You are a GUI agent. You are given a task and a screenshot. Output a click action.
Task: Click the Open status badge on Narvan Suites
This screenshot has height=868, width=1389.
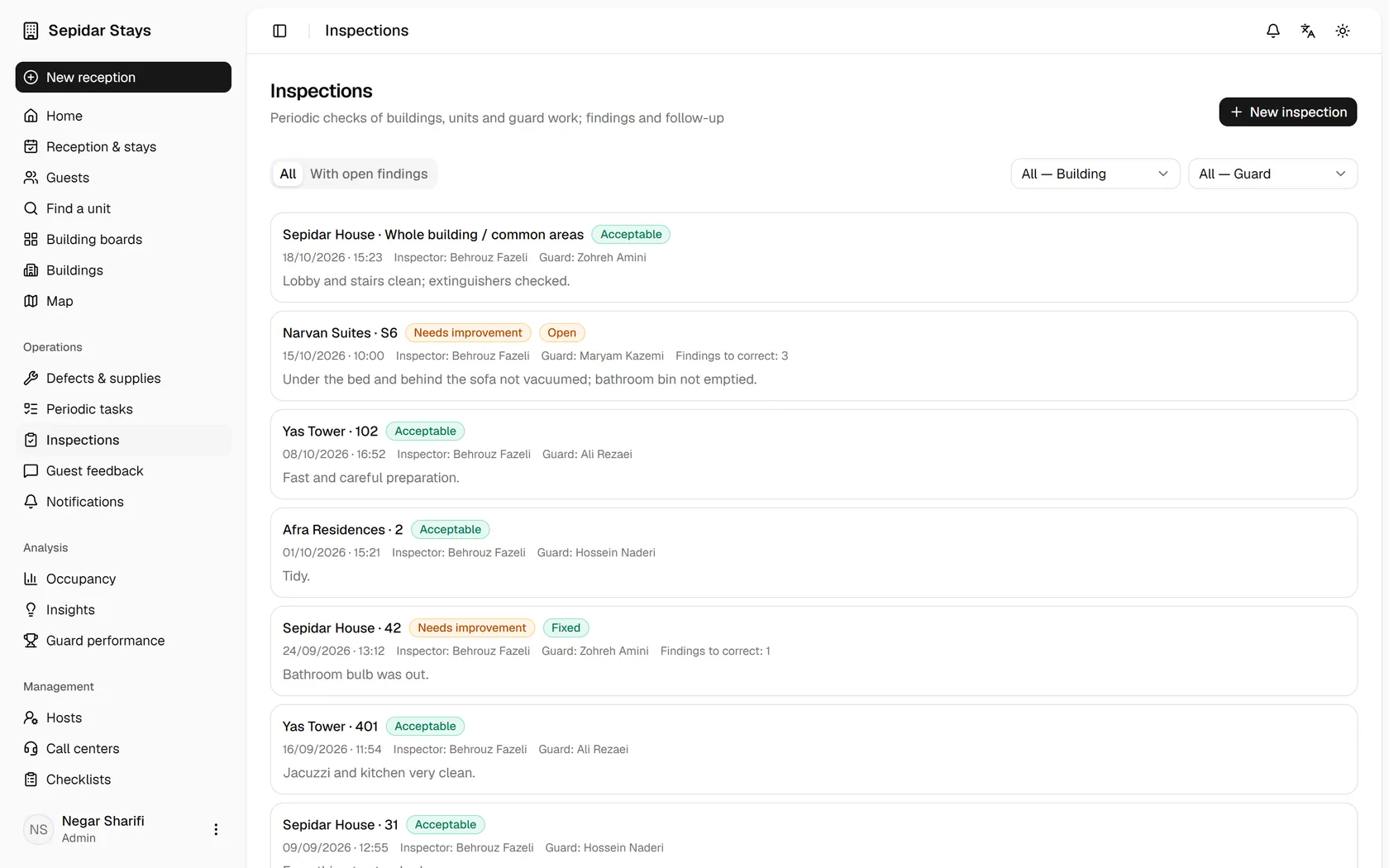(x=561, y=332)
